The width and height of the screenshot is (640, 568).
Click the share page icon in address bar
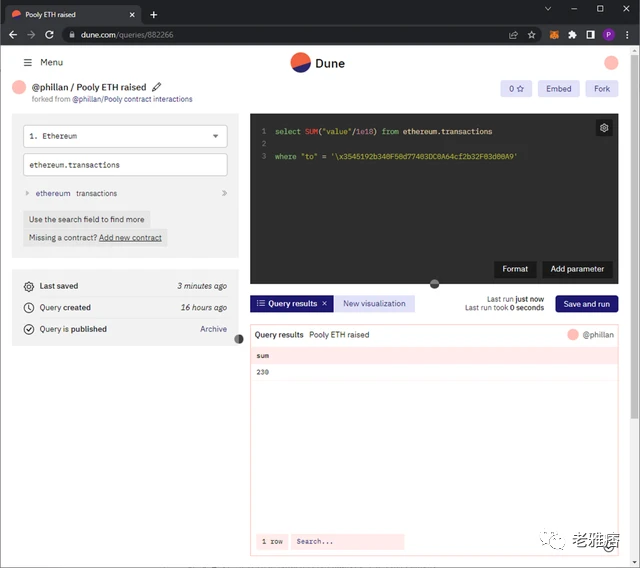[513, 35]
